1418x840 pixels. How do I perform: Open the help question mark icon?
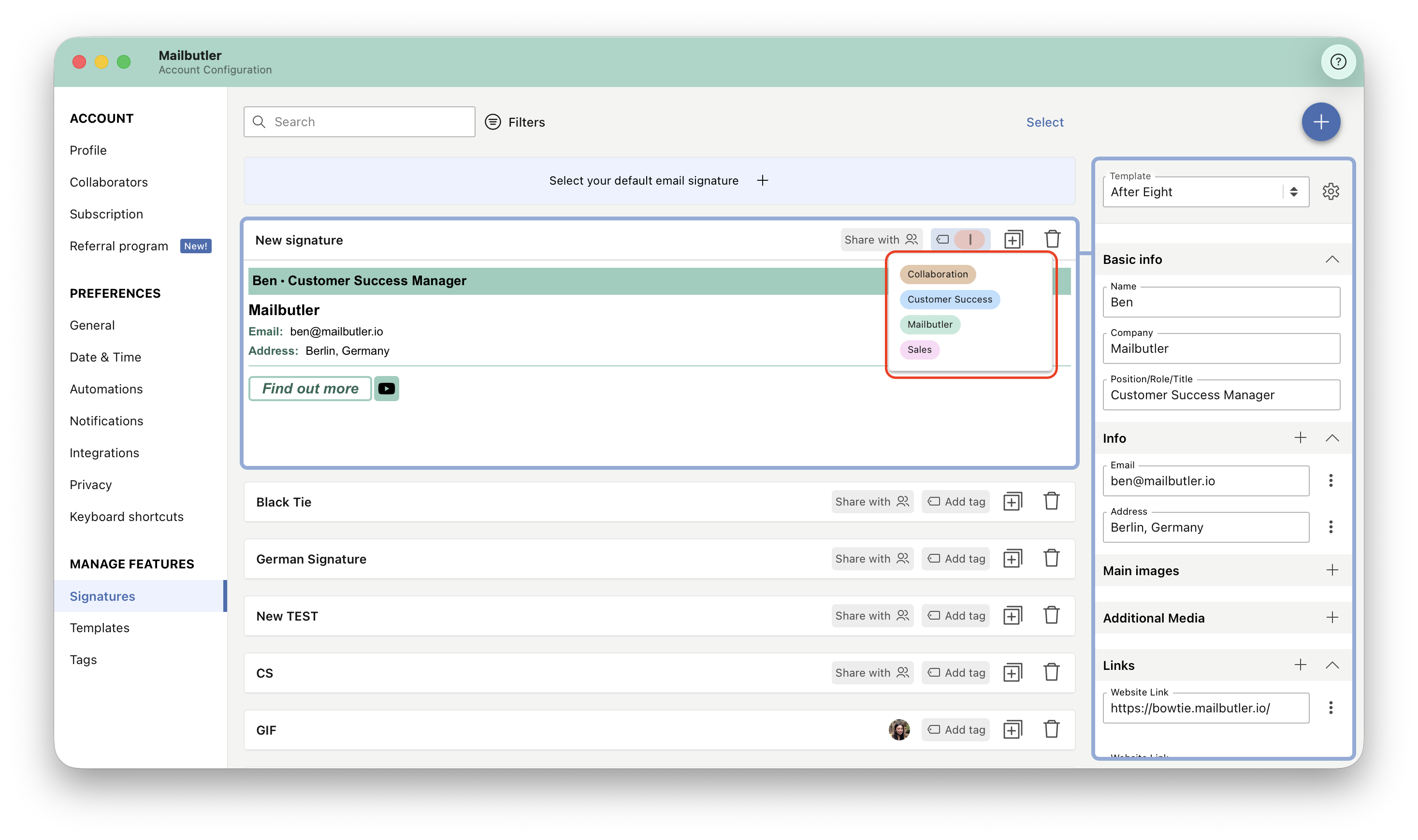1338,61
